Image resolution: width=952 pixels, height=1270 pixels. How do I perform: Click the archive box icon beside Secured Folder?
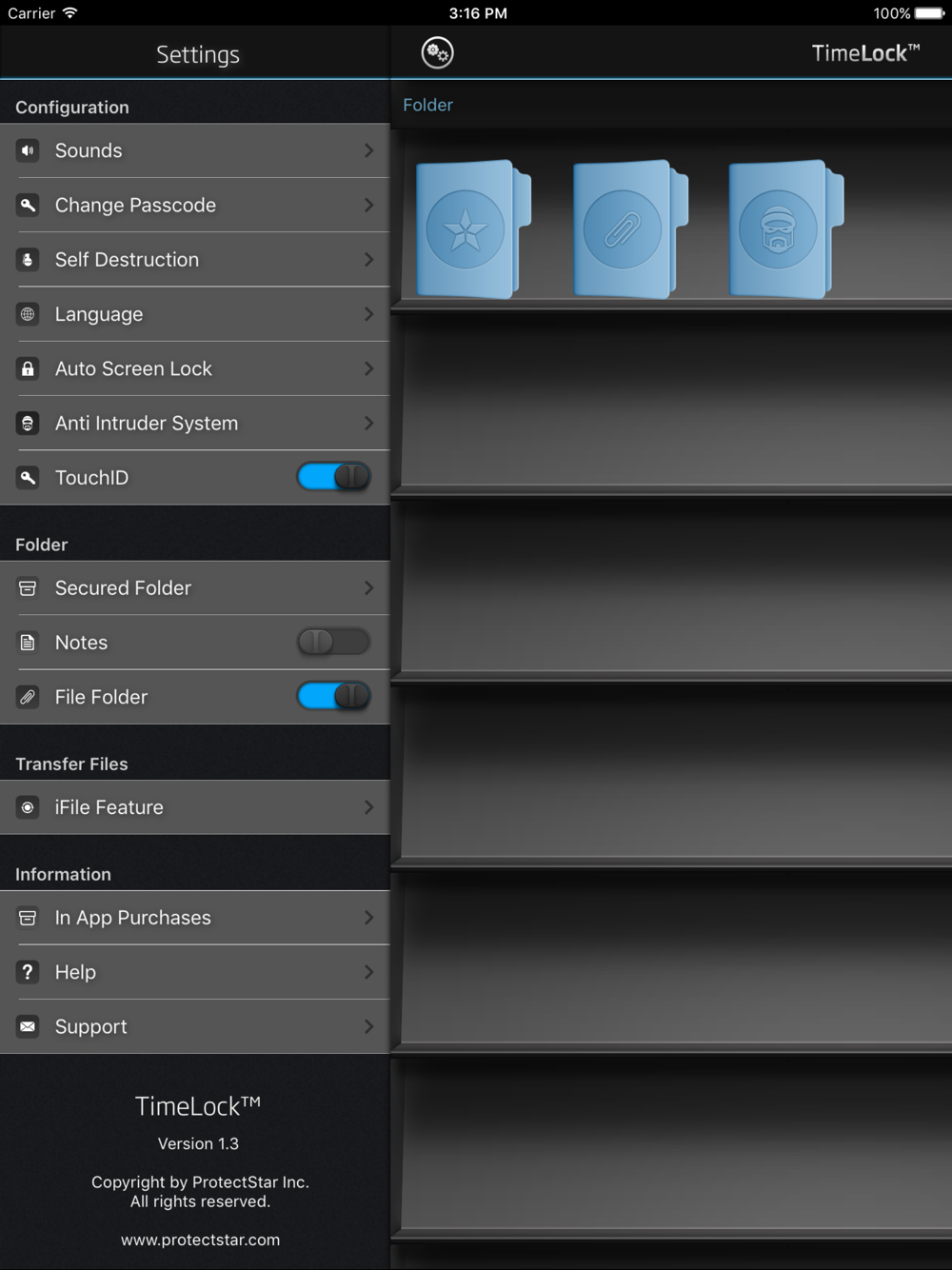coord(28,588)
